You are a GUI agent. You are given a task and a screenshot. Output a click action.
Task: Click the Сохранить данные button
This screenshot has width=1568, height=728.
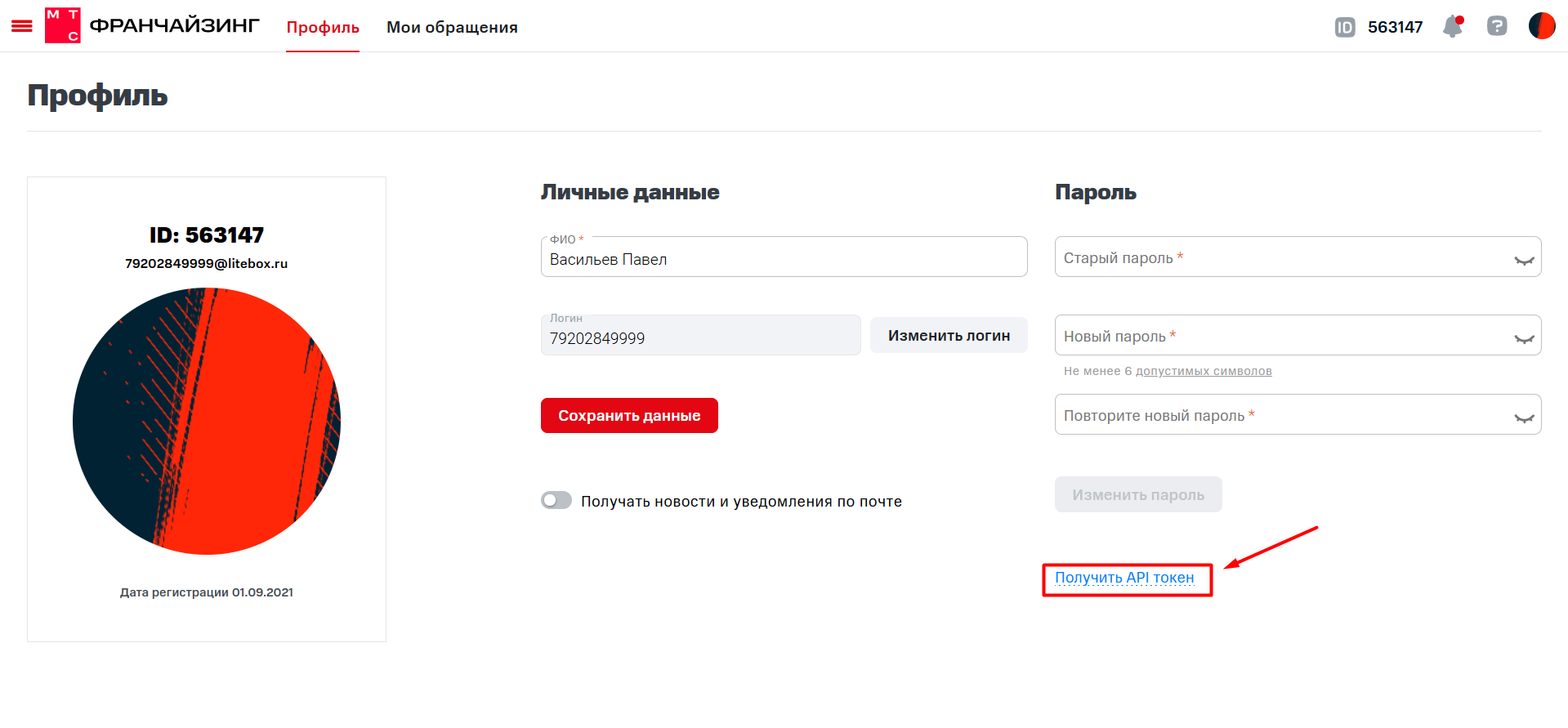[629, 415]
